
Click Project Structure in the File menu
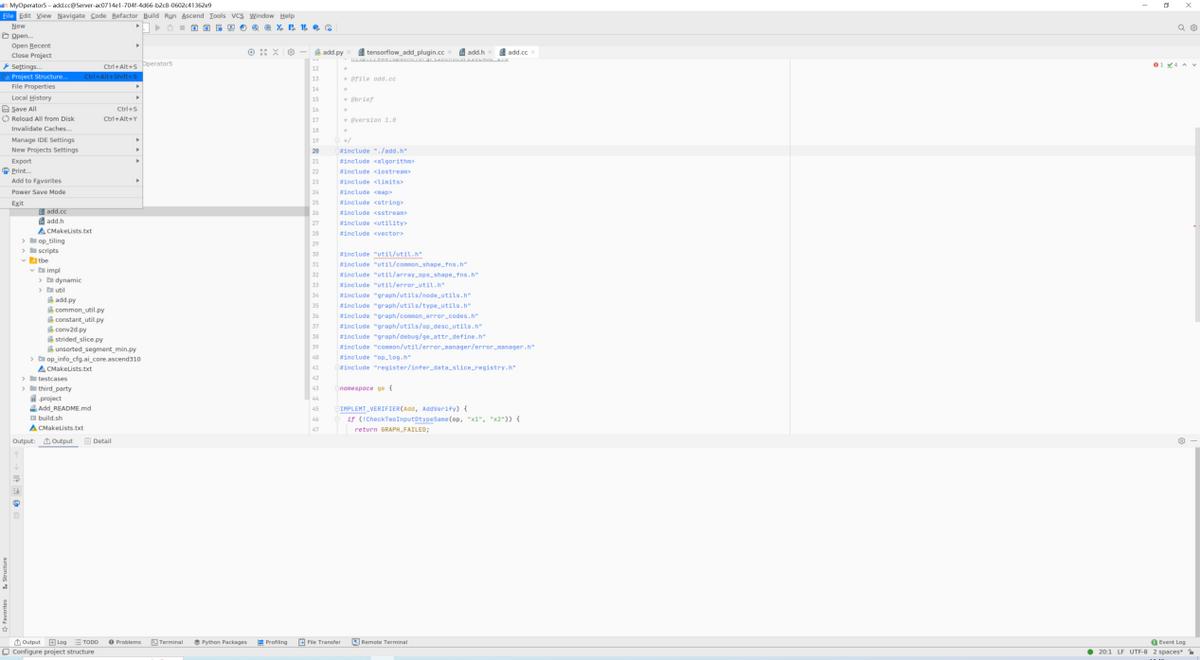[40, 77]
